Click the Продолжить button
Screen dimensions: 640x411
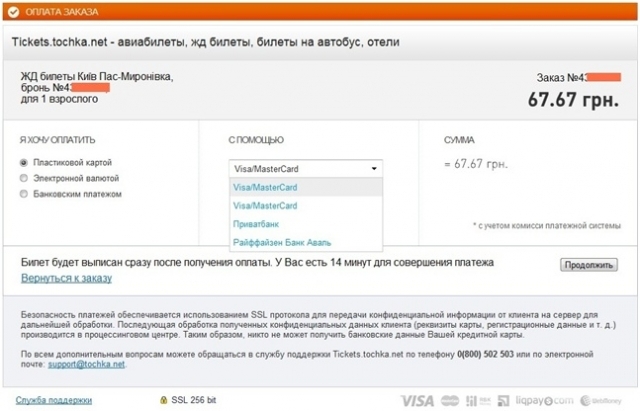point(589,265)
